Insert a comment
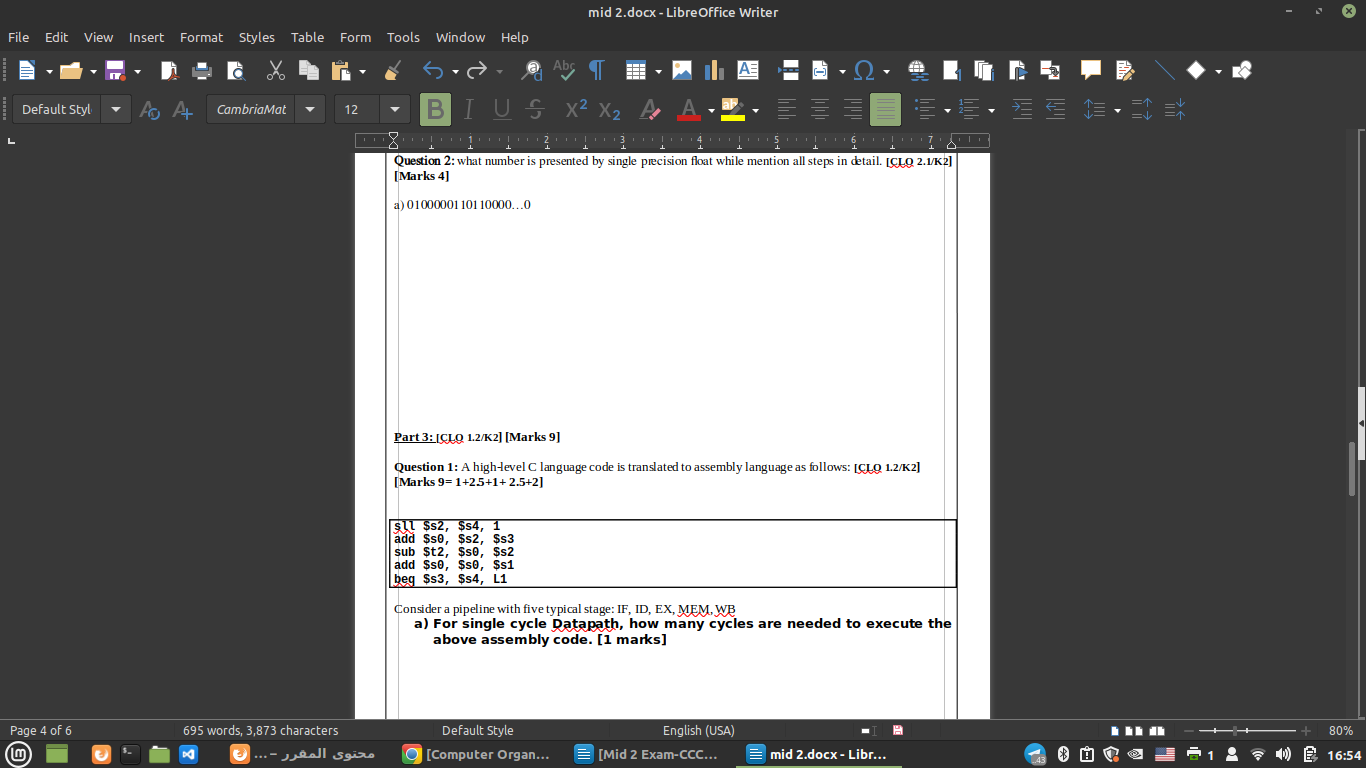Screen dimensions: 1366x768 click(1090, 70)
